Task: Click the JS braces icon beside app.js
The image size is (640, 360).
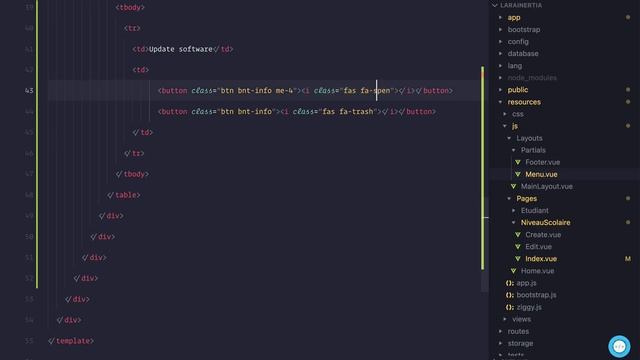Action: pyautogui.click(x=509, y=283)
